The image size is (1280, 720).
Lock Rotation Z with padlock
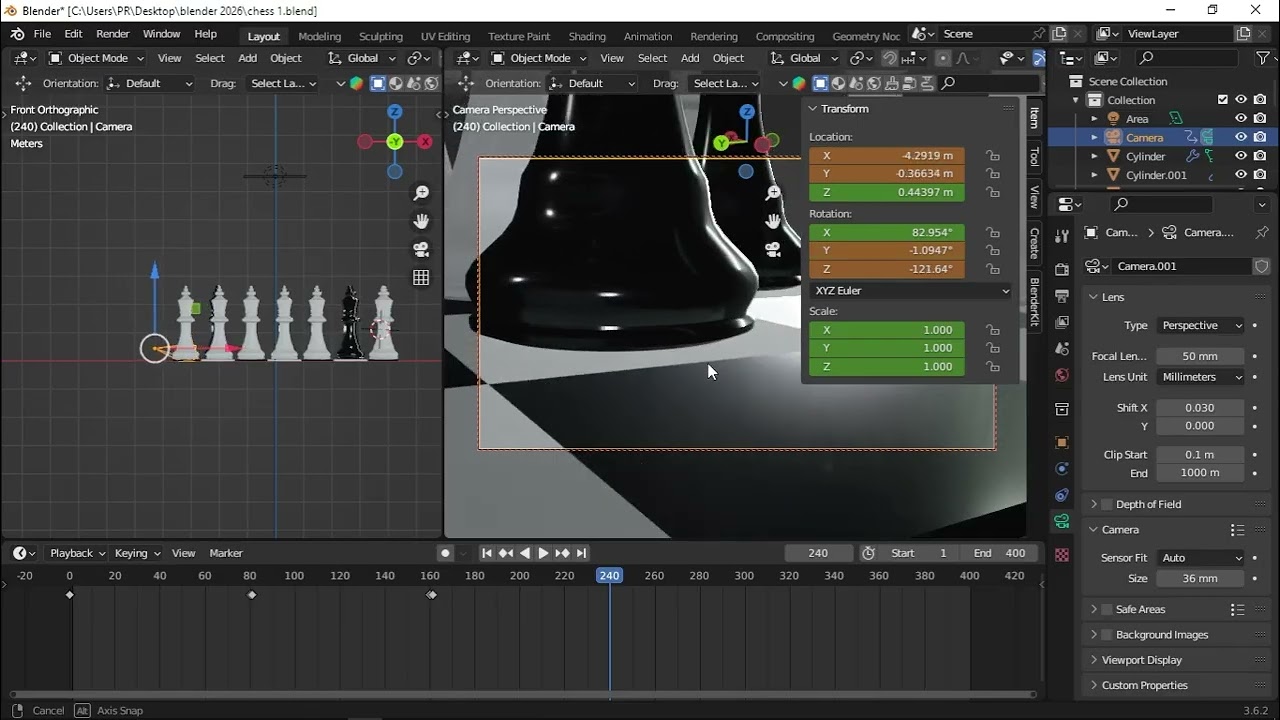pos(992,269)
